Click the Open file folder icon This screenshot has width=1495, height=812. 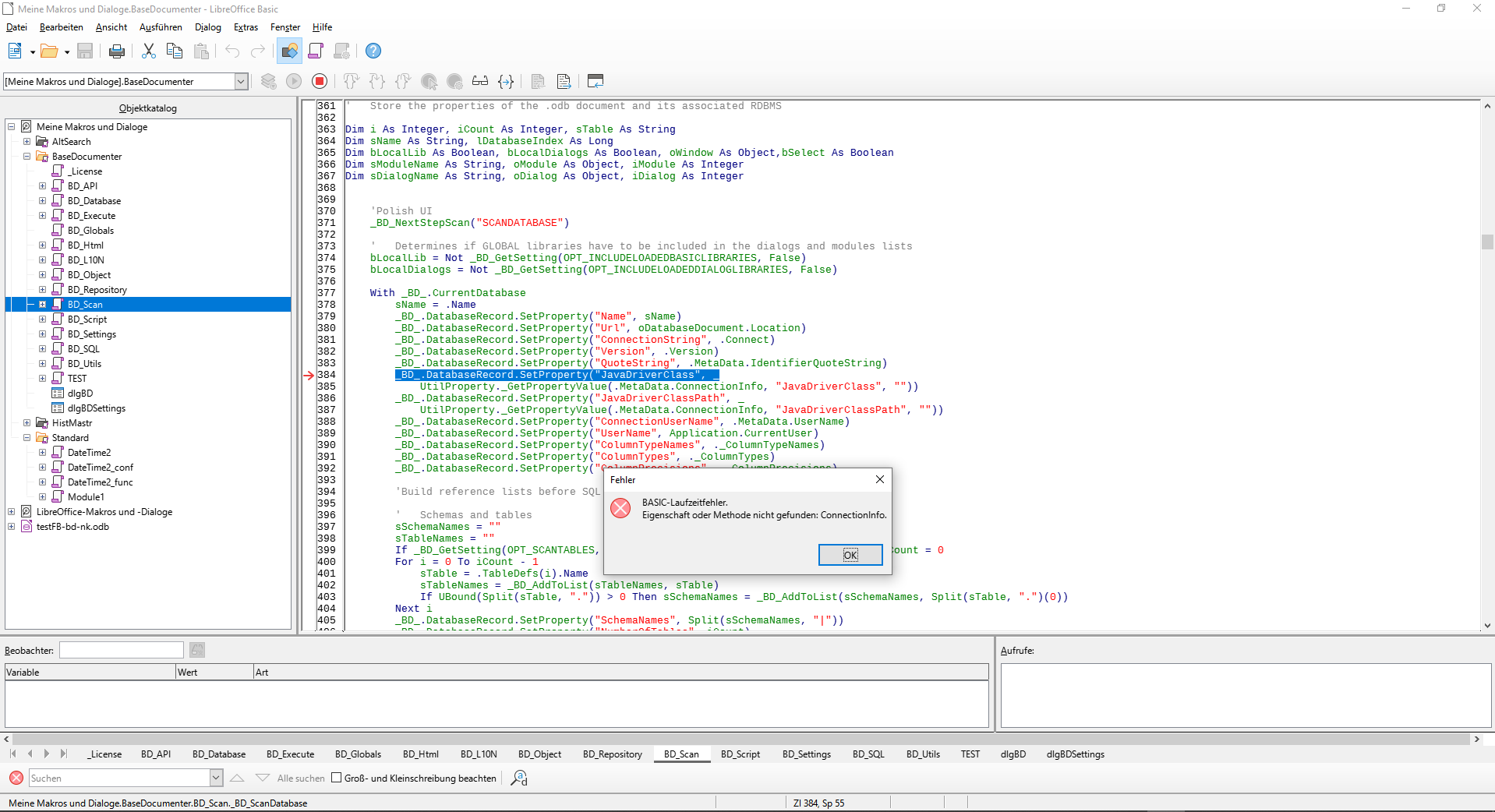tap(49, 51)
